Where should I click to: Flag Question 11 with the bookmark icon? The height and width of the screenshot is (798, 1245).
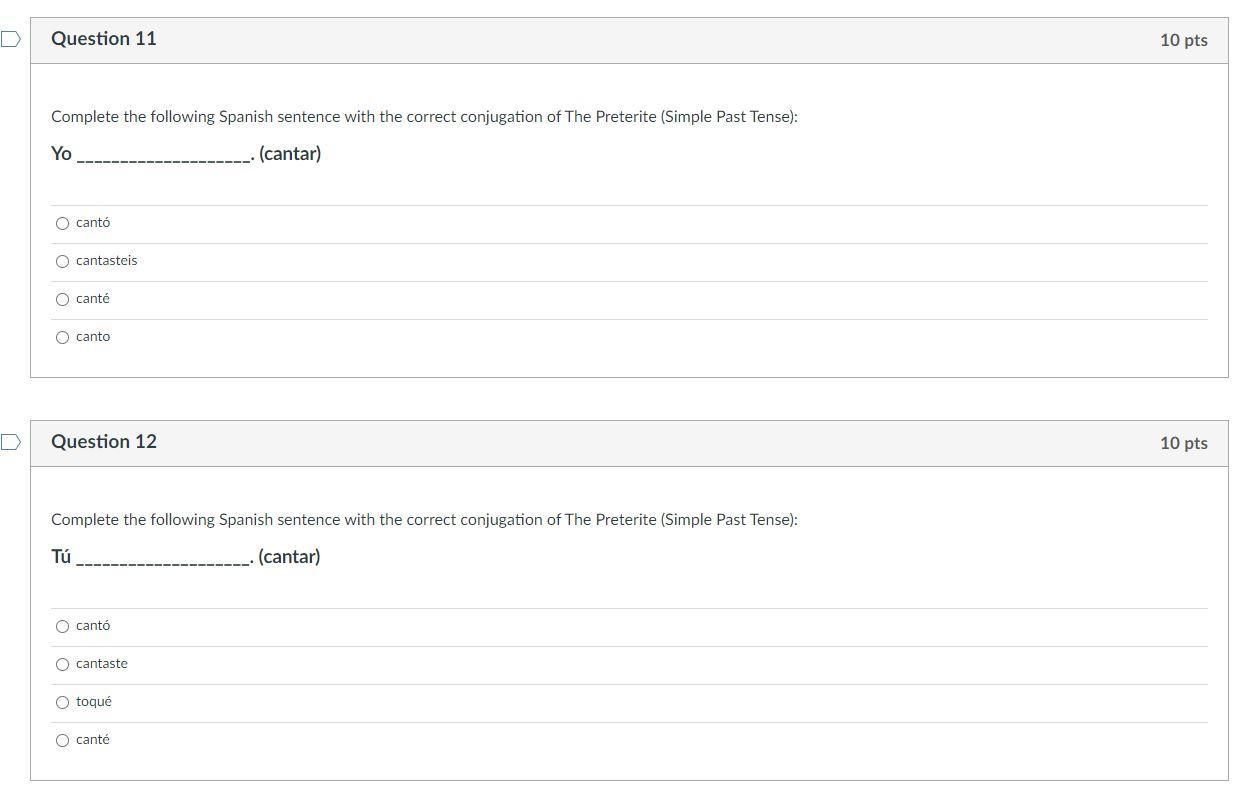tap(10, 39)
